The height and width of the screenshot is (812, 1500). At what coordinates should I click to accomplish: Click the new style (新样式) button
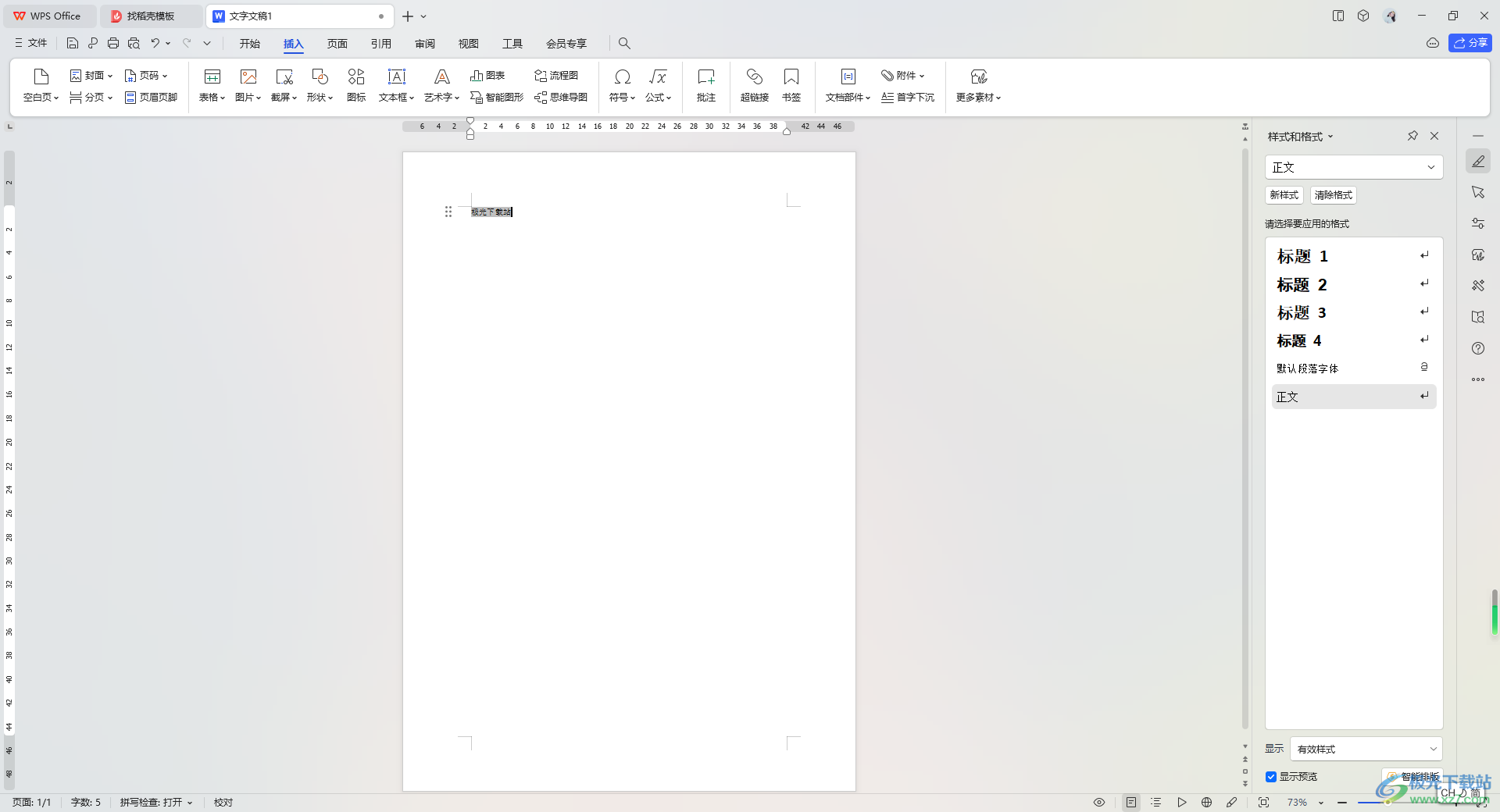click(x=1284, y=195)
